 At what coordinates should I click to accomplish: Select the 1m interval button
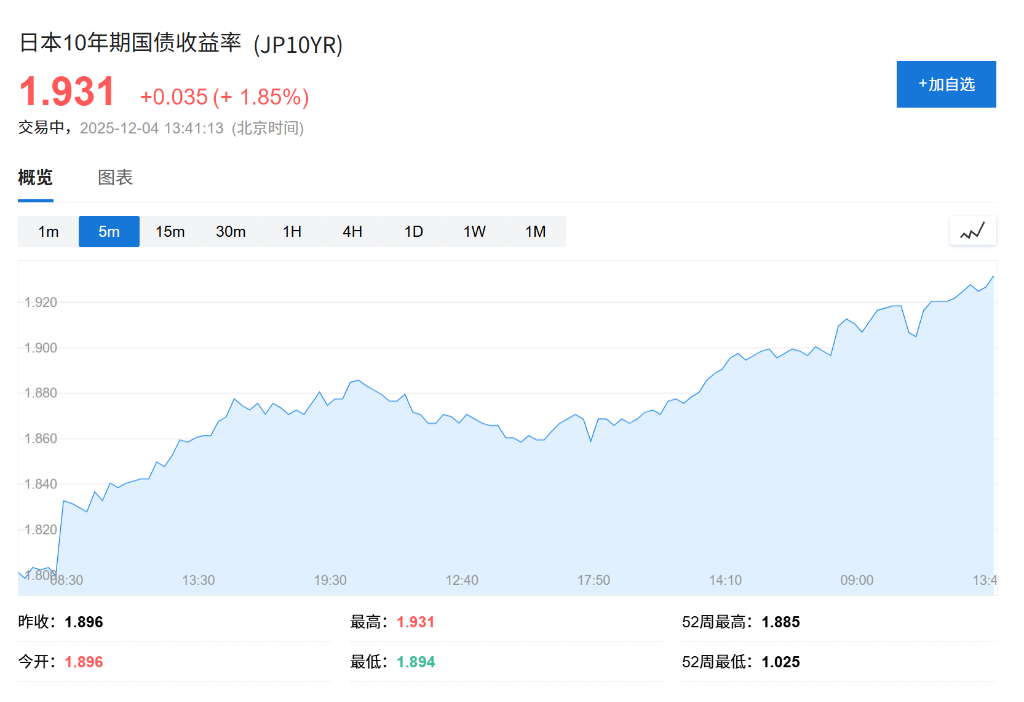47,231
